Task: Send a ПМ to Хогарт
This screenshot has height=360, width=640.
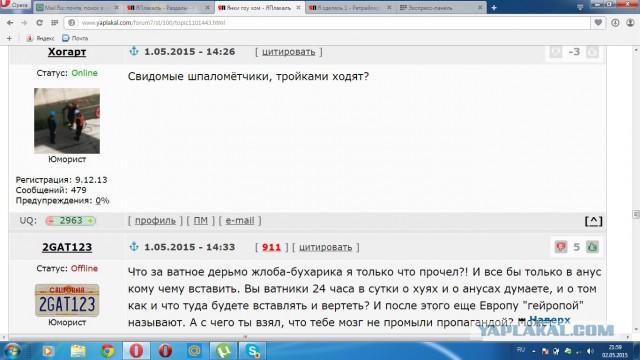Action: [x=200, y=221]
